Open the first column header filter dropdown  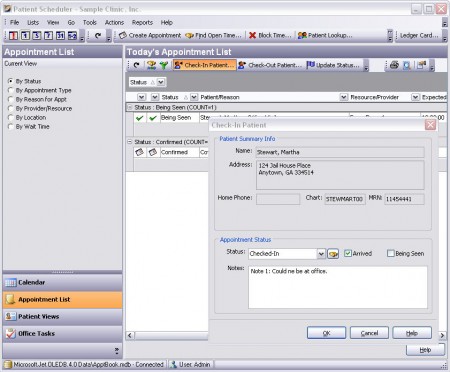point(142,97)
